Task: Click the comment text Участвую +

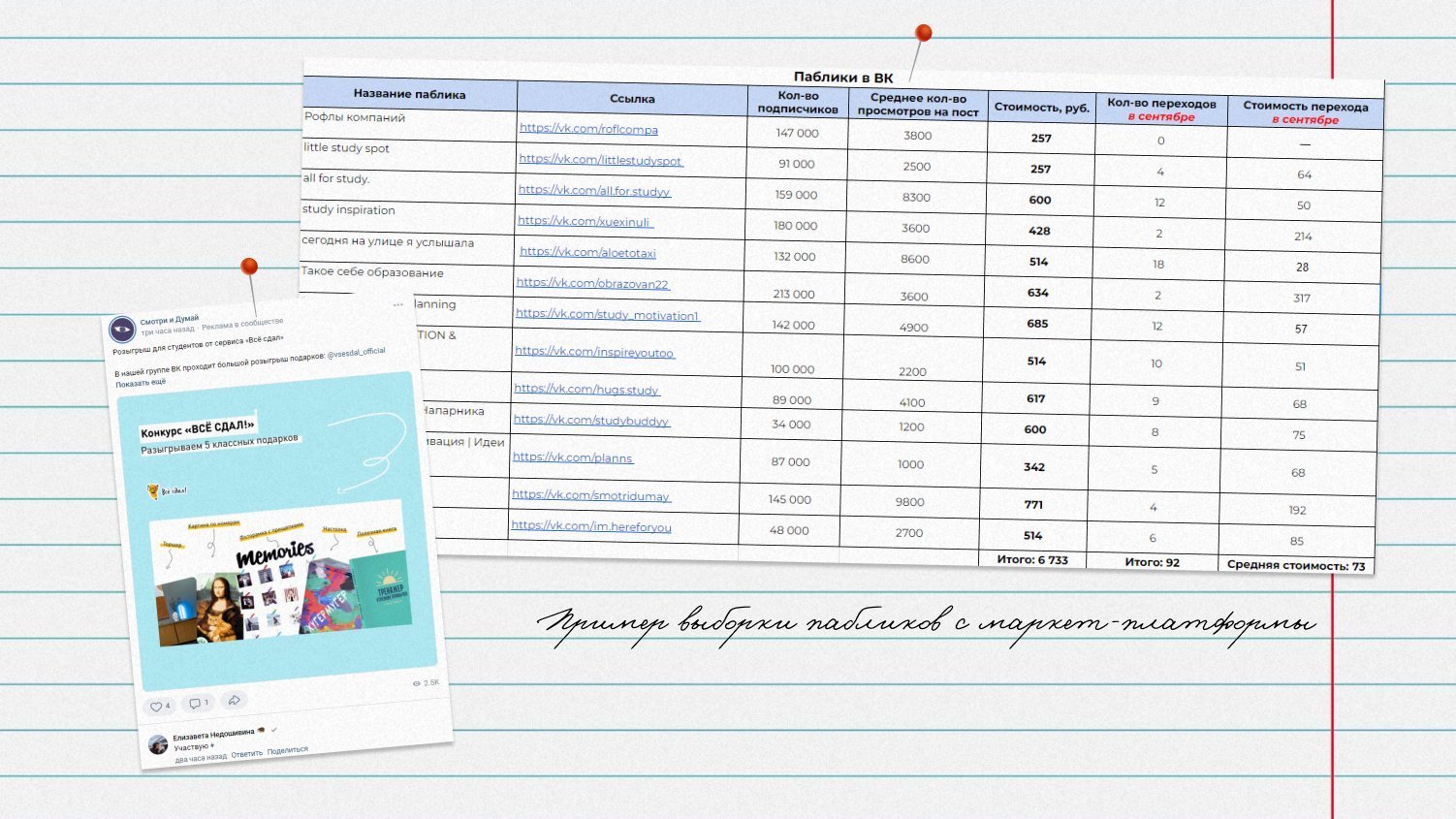Action: 194,746
